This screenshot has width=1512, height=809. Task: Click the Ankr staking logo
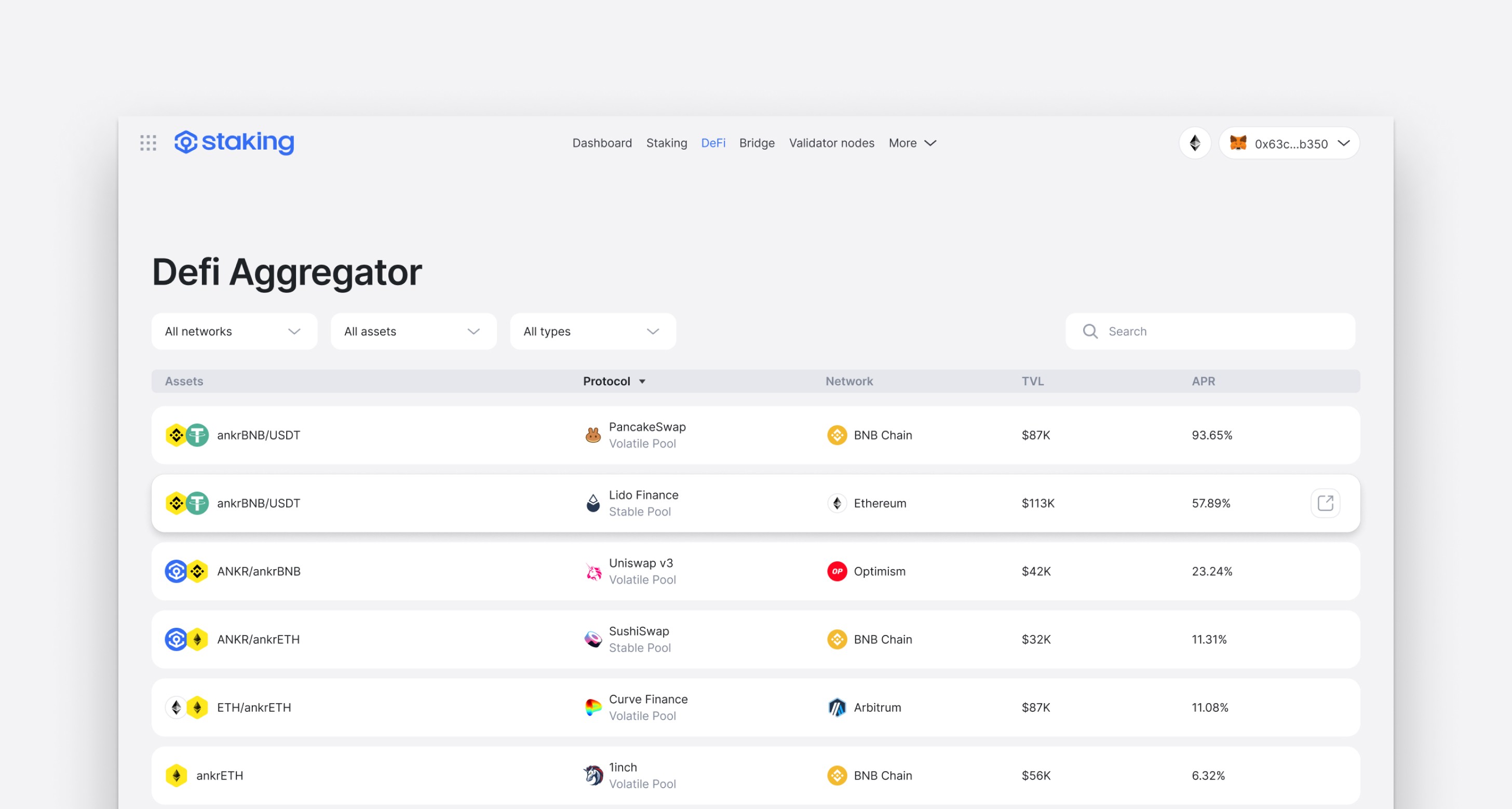pos(234,142)
